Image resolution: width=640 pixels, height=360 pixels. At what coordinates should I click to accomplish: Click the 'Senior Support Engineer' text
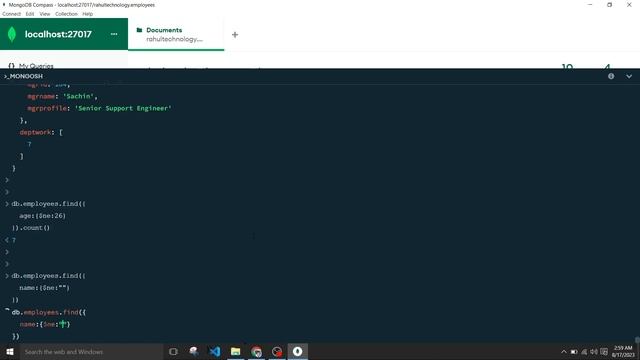click(123, 108)
